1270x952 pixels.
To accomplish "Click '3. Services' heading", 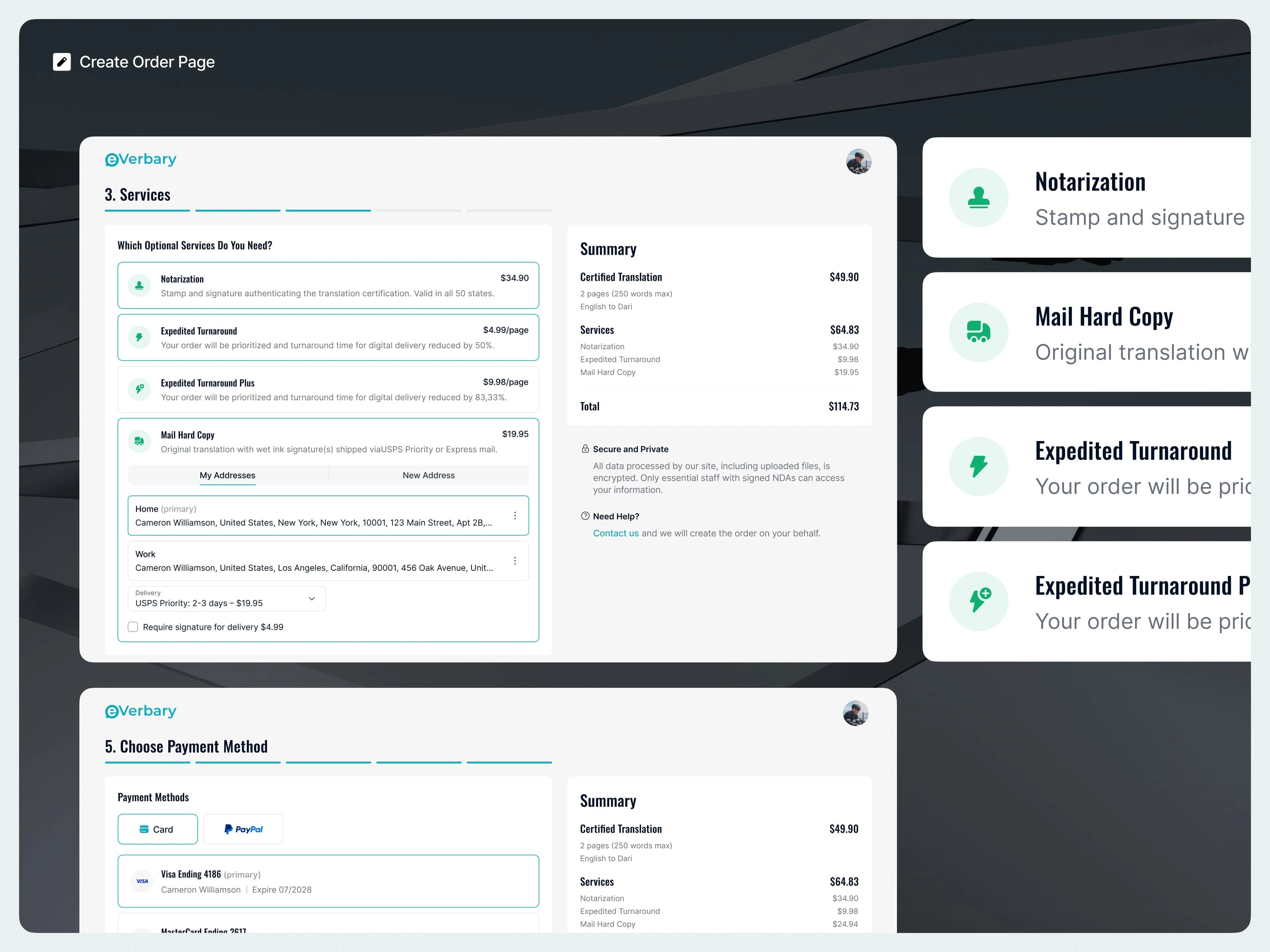I will pyautogui.click(x=138, y=195).
